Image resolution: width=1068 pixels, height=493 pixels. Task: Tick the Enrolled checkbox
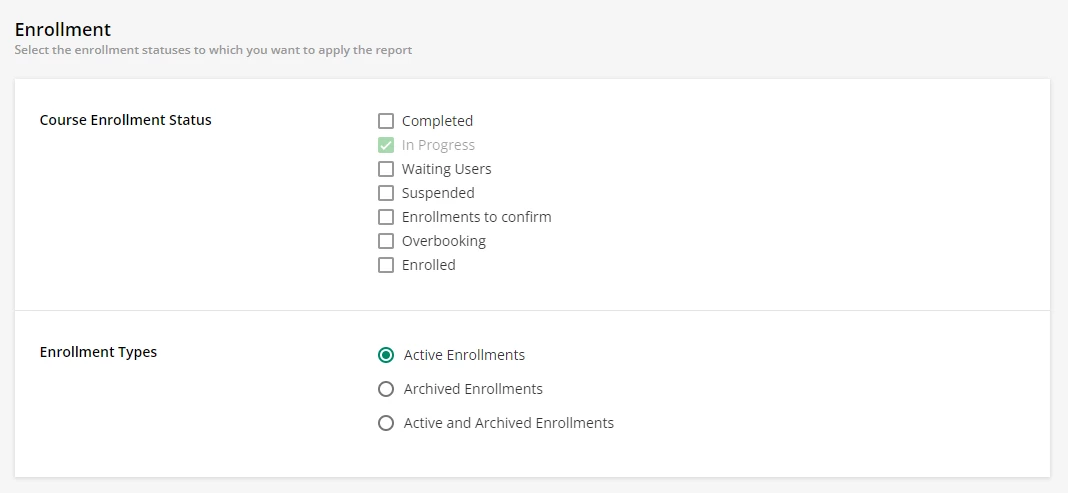click(x=386, y=265)
